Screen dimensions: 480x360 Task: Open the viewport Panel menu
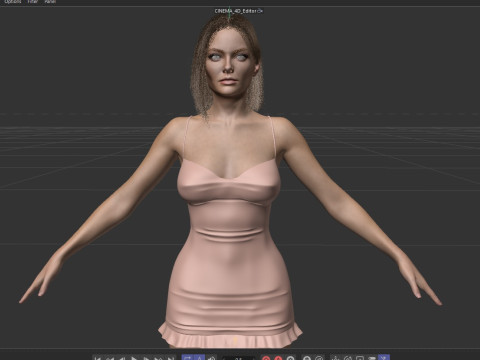50,2
